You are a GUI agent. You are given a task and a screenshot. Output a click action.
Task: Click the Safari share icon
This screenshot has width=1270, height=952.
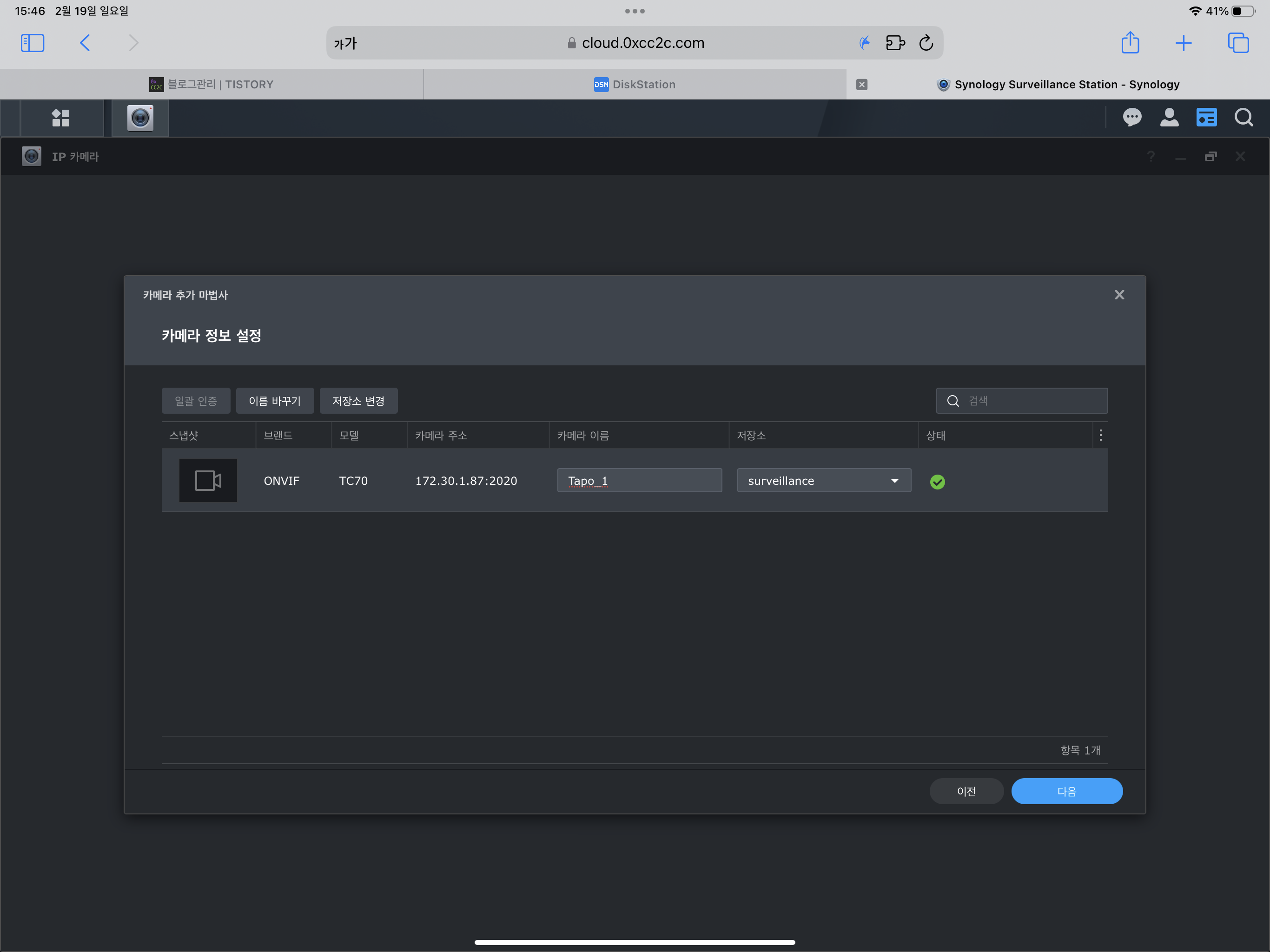pyautogui.click(x=1130, y=43)
